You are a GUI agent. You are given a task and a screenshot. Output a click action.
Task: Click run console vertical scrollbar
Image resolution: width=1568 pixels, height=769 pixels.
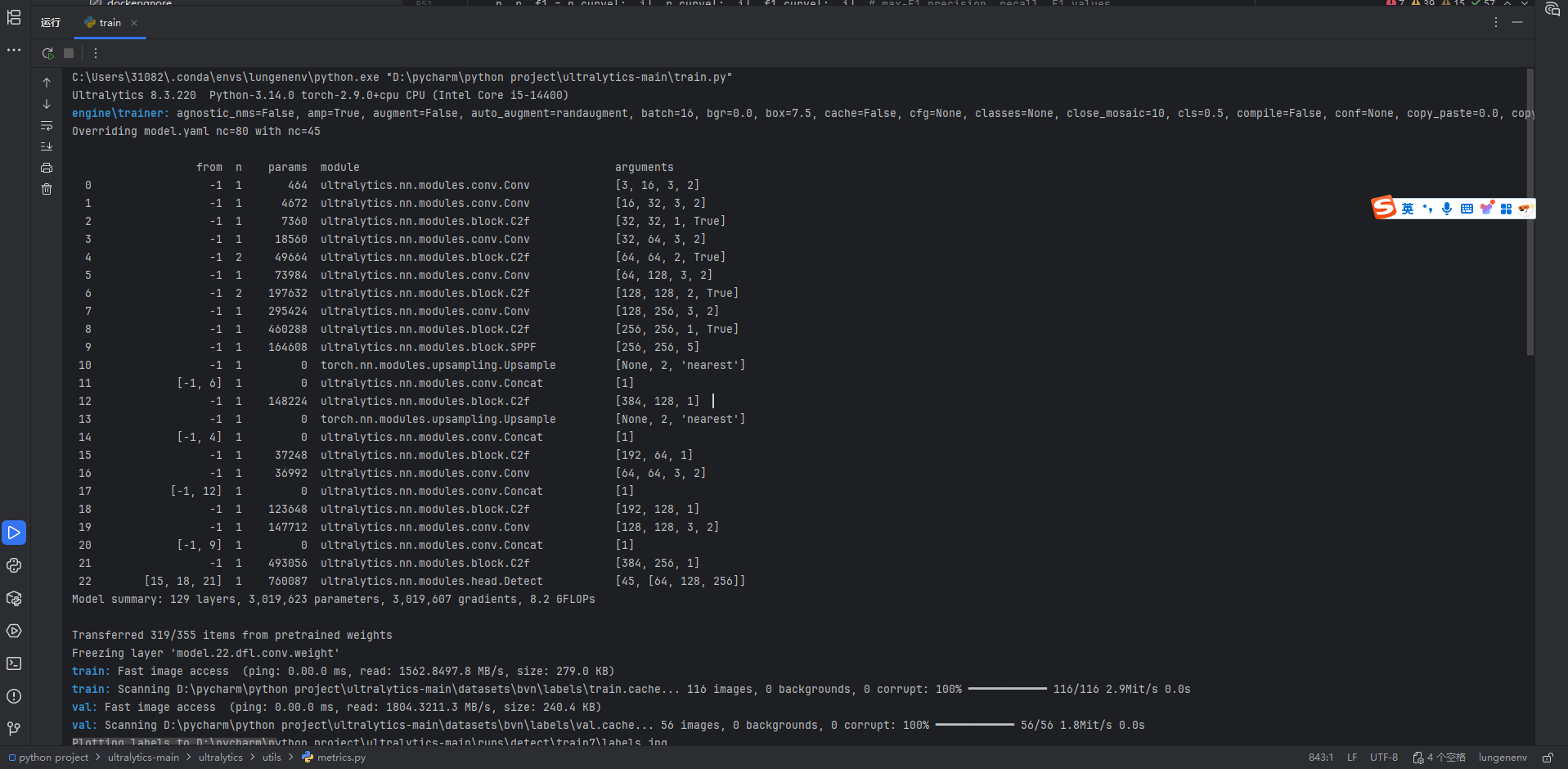1530,212
